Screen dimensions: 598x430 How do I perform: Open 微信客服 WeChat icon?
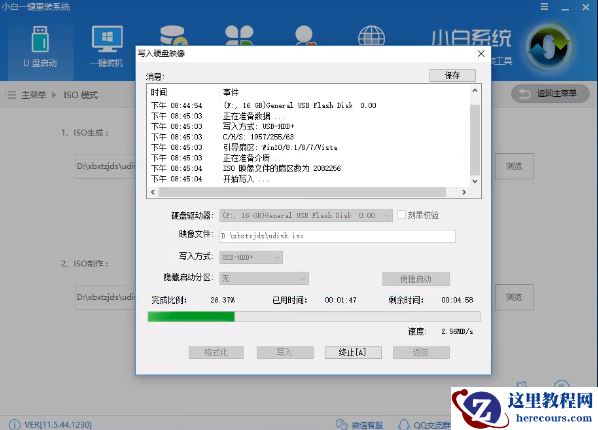point(341,425)
